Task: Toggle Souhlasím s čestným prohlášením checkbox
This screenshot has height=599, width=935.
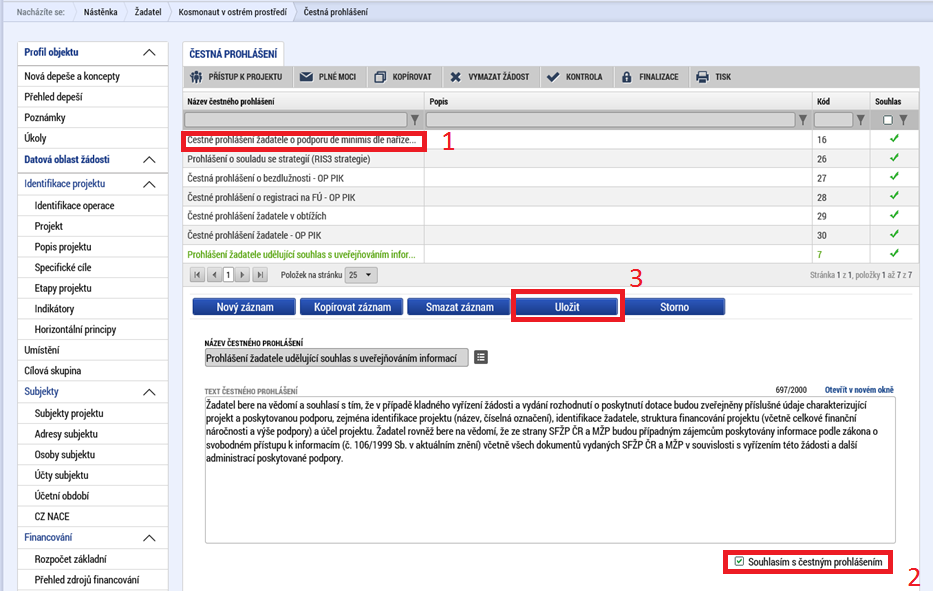Action: [x=739, y=562]
